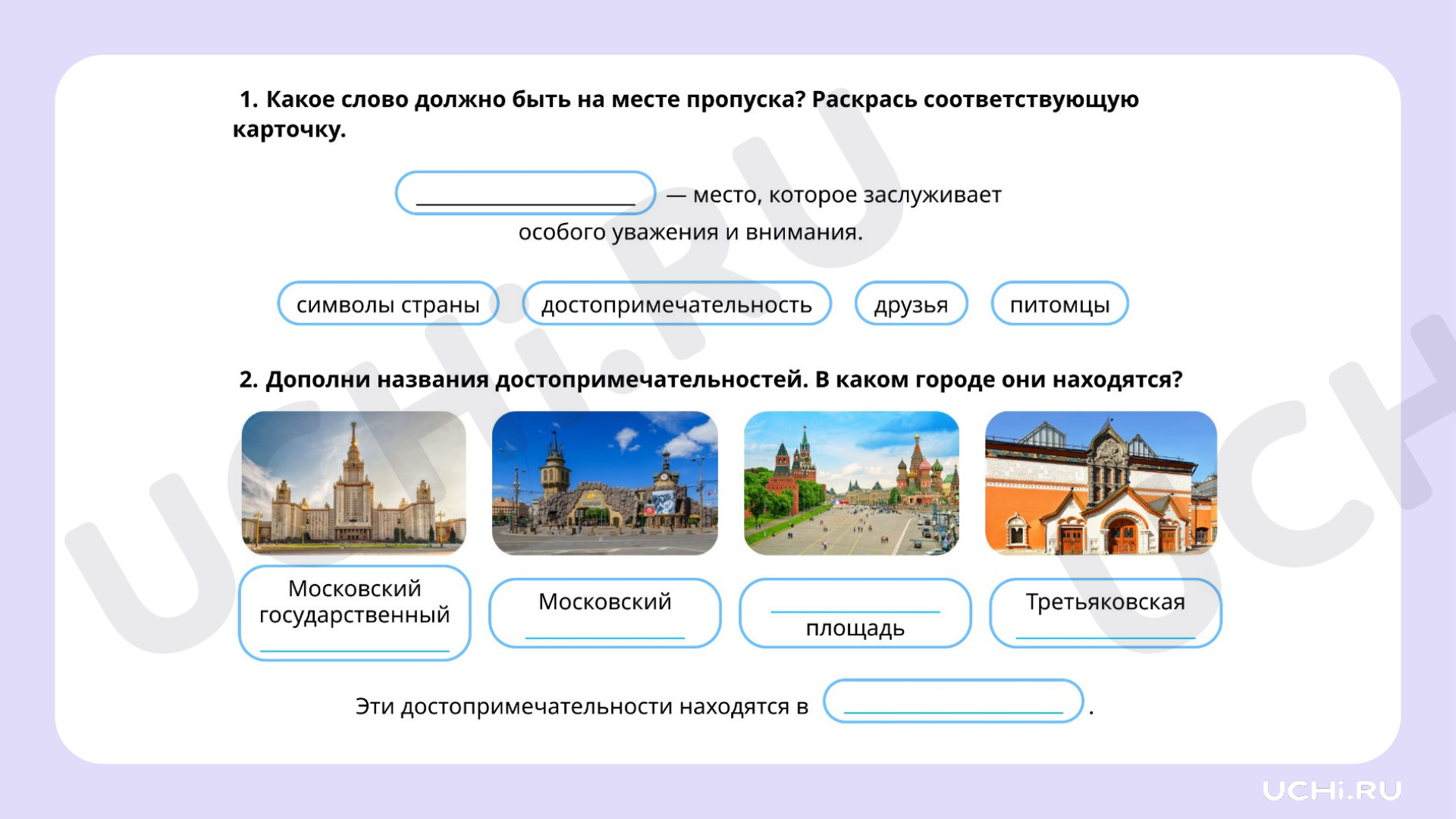
Task: Open the Moscow State University photo
Action: pos(354,483)
